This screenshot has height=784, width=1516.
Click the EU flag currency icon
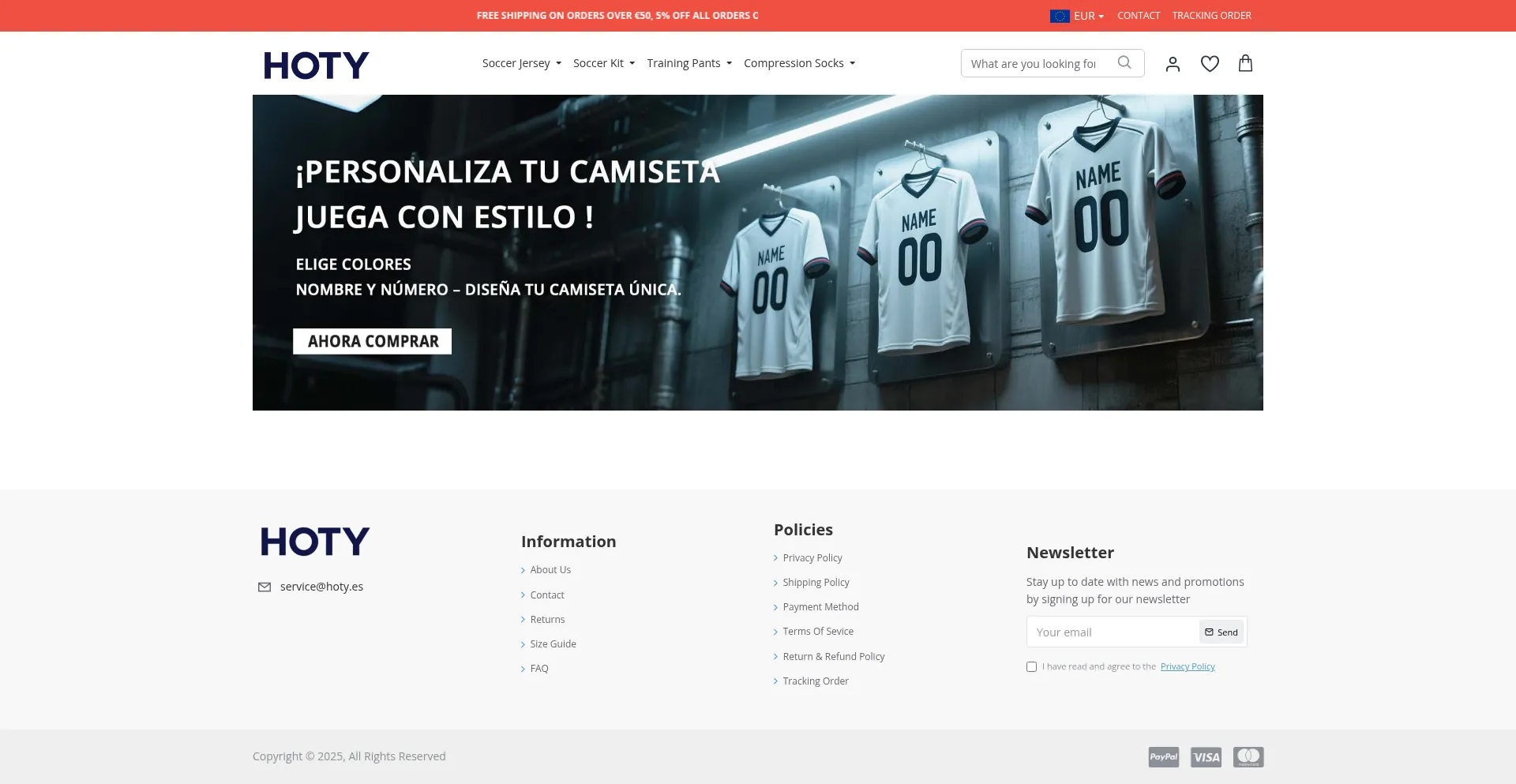click(1060, 16)
